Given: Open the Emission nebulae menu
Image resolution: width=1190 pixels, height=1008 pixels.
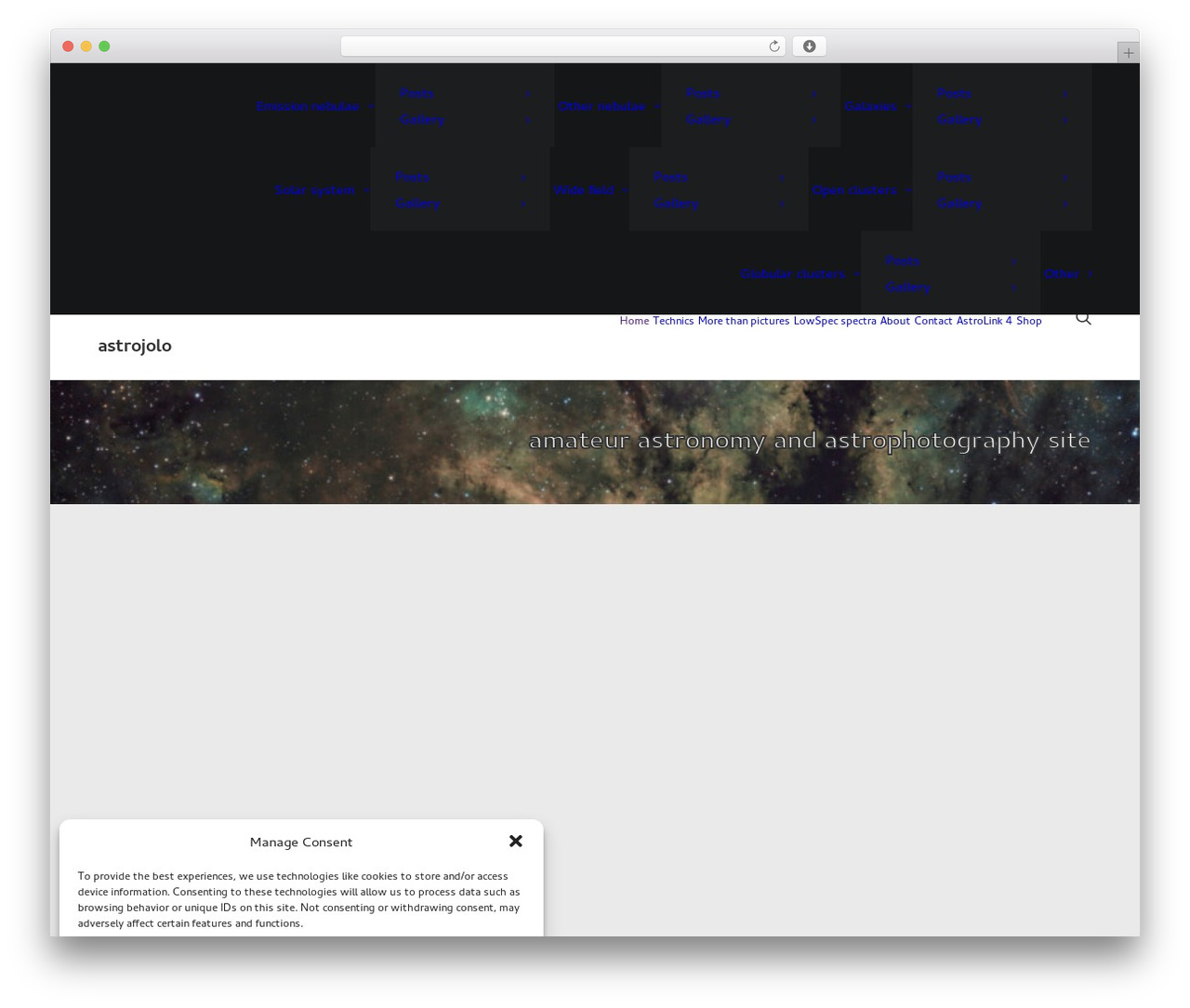Looking at the screenshot, I should coord(308,106).
